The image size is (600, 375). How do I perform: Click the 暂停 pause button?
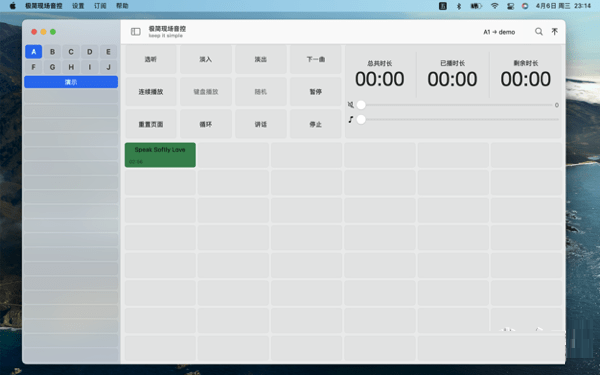316,92
